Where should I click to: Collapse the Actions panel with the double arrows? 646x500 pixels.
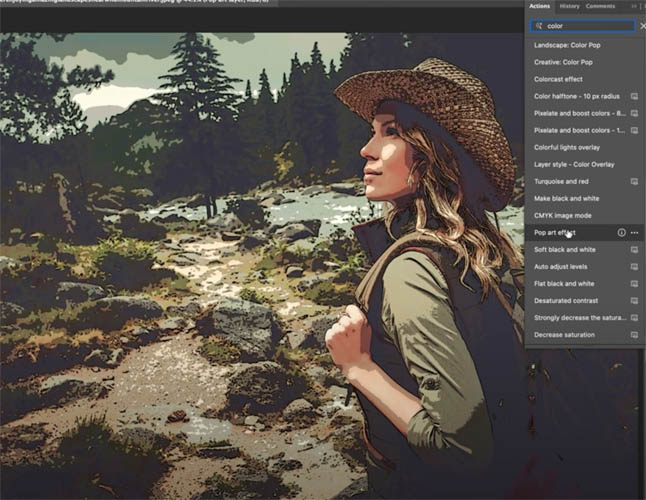634,6
